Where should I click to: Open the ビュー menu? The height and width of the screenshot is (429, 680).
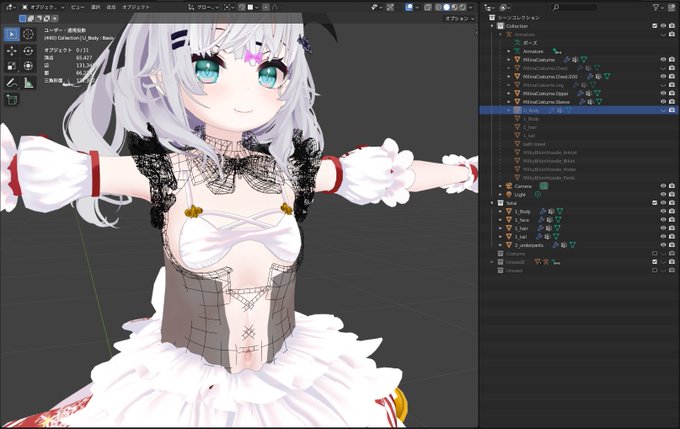click(x=77, y=7)
